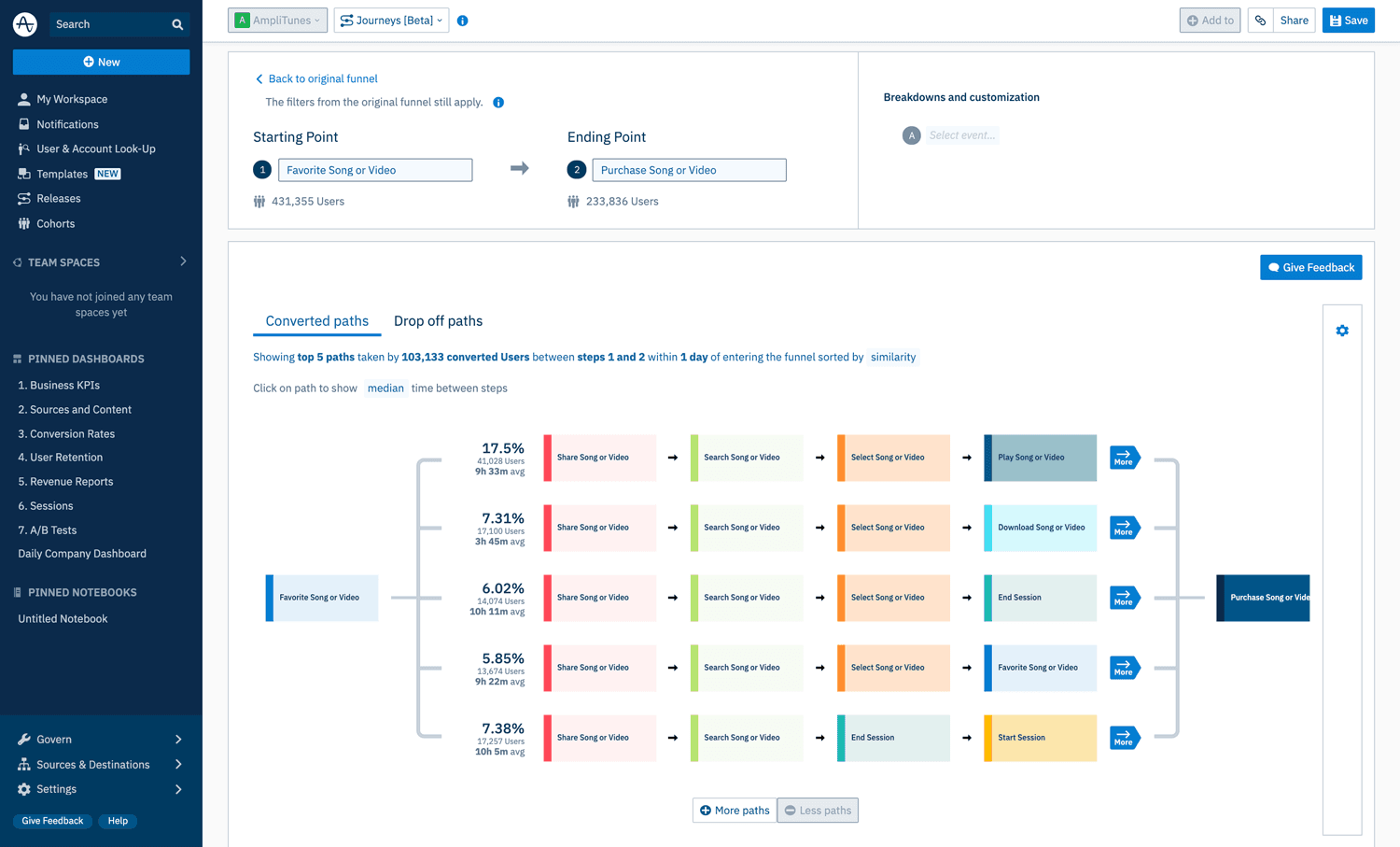
Task: Open Notifications from the sidebar
Action: coord(66,123)
